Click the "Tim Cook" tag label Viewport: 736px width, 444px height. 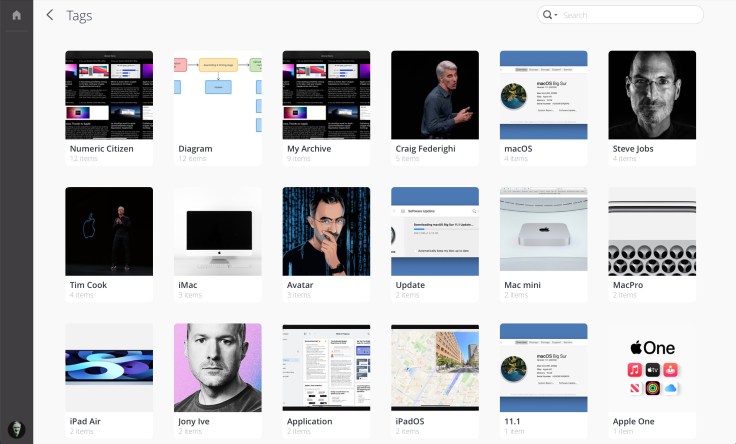point(88,285)
